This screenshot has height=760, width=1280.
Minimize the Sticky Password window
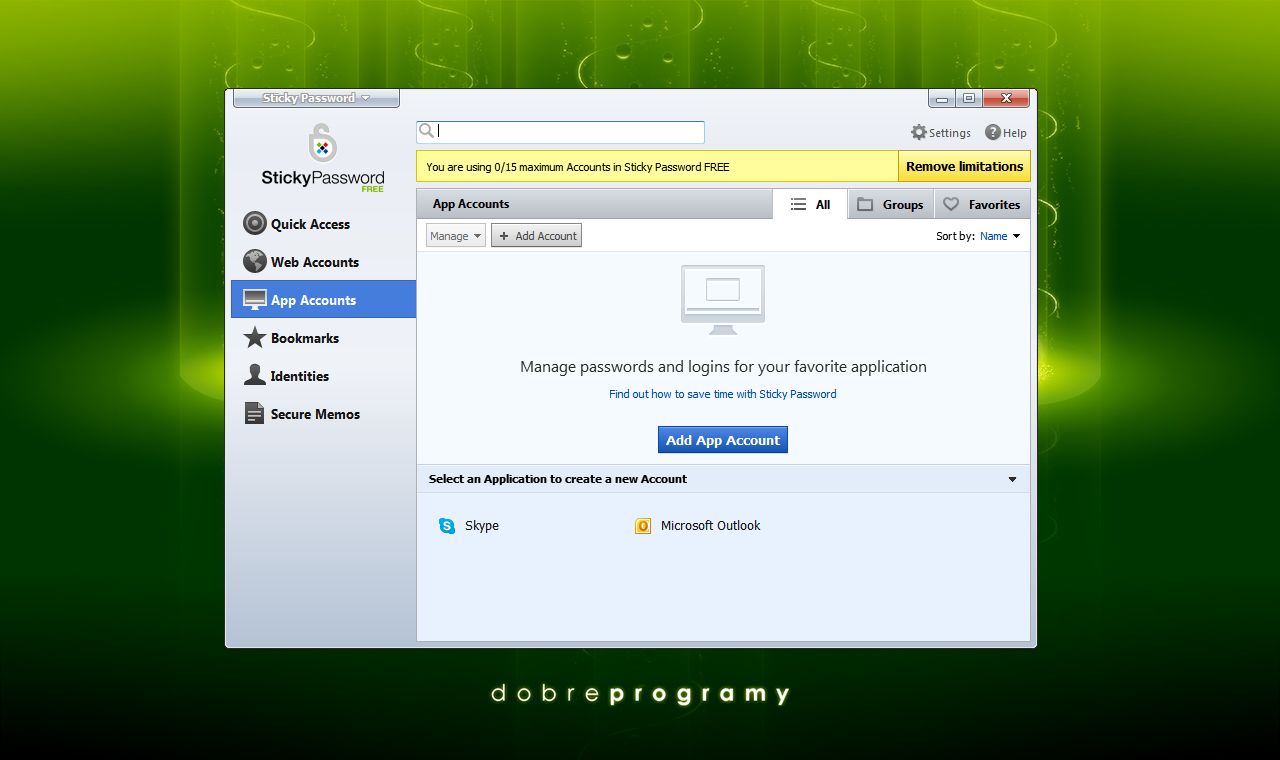tap(942, 98)
